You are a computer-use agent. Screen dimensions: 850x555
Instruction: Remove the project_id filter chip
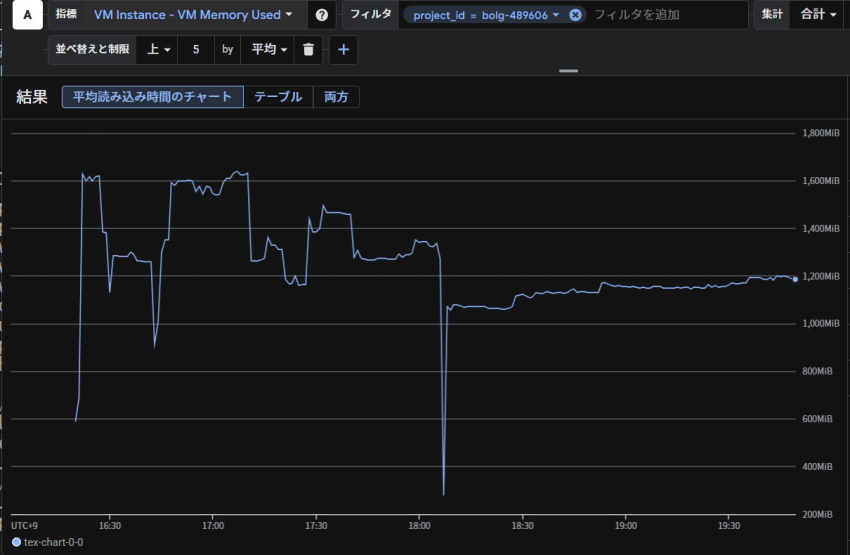[575, 15]
